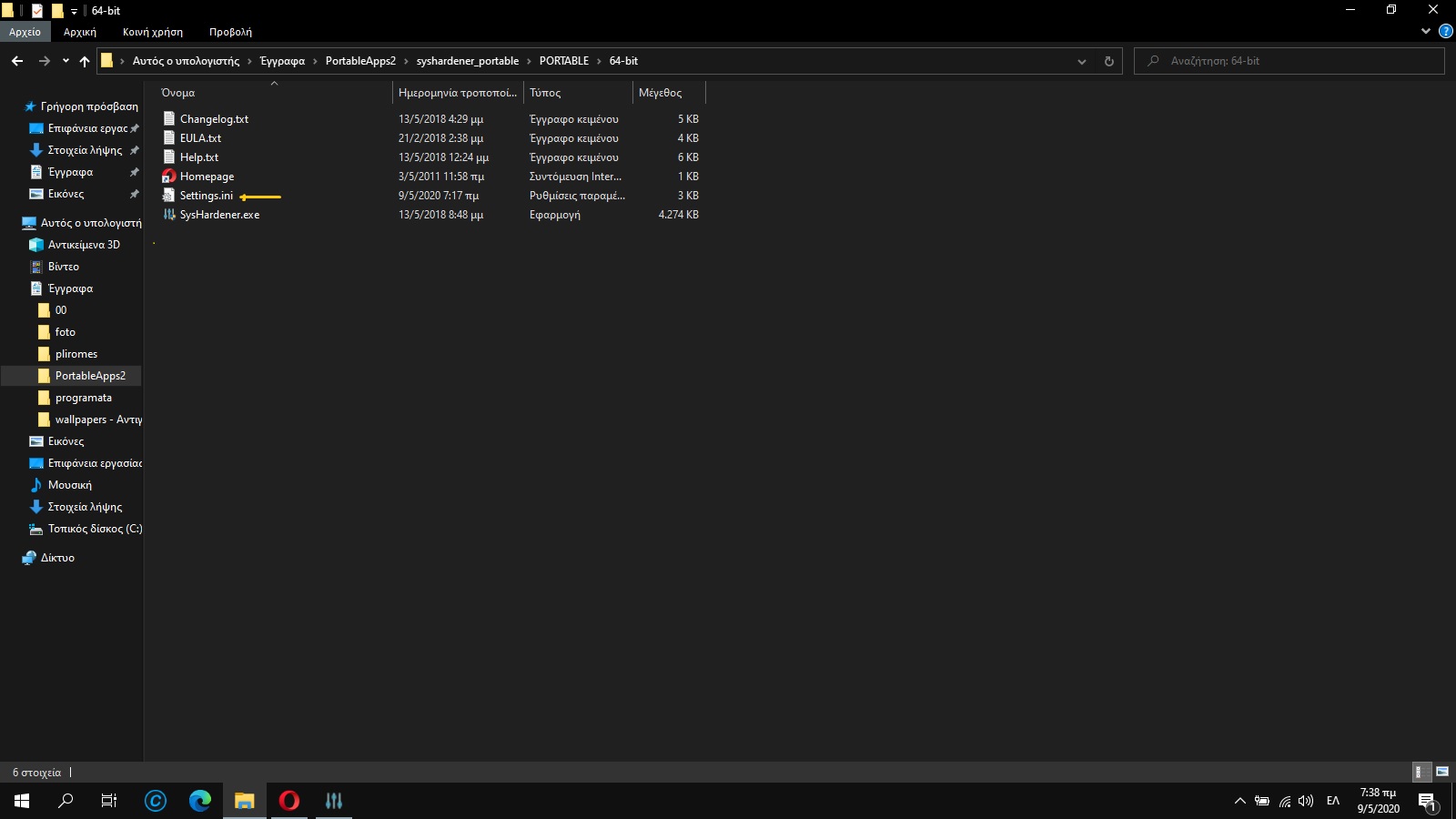The image size is (1456, 819).
Task: Select the Changelog.txt file icon
Action: tap(169, 119)
